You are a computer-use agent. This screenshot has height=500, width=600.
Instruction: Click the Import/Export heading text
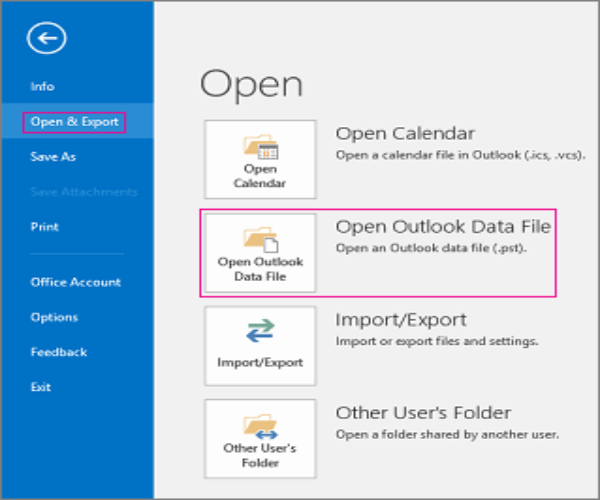[x=401, y=320]
